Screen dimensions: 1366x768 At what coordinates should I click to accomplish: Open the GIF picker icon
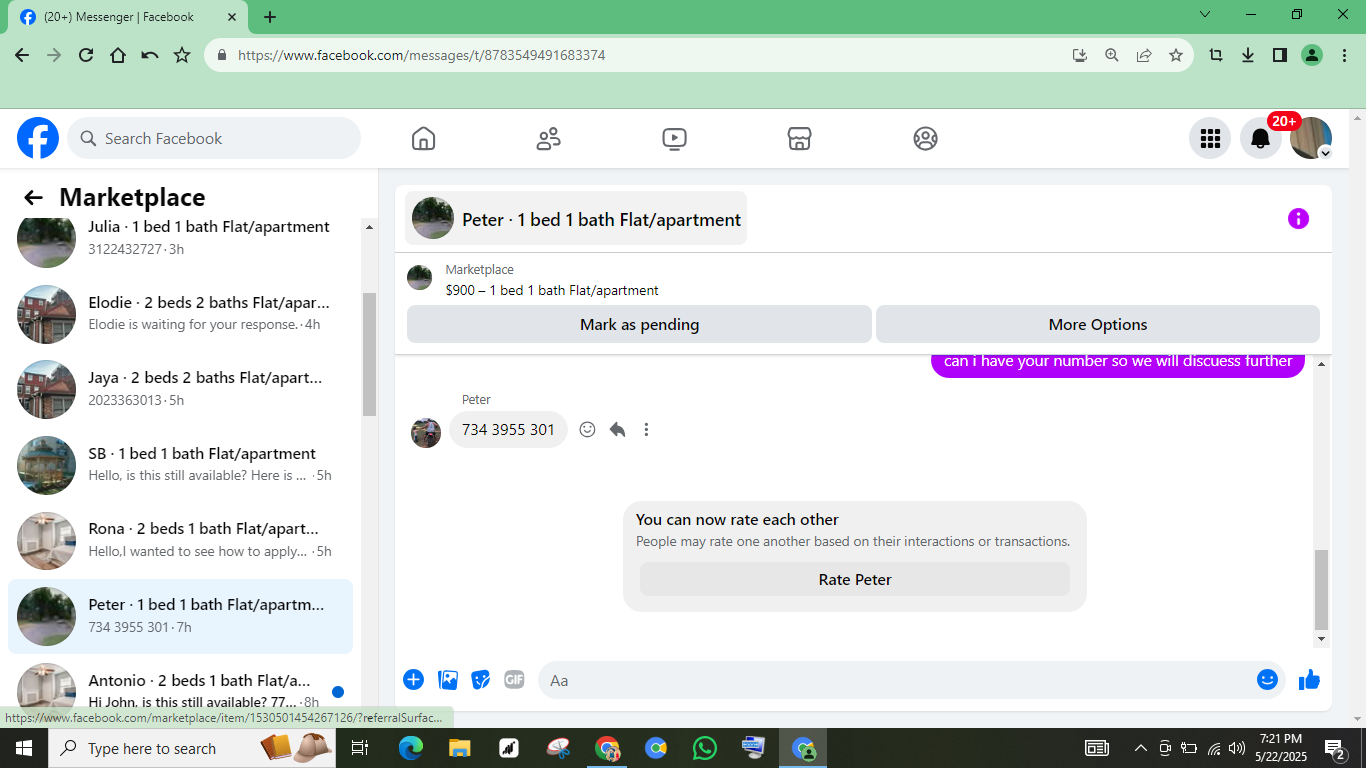point(514,680)
